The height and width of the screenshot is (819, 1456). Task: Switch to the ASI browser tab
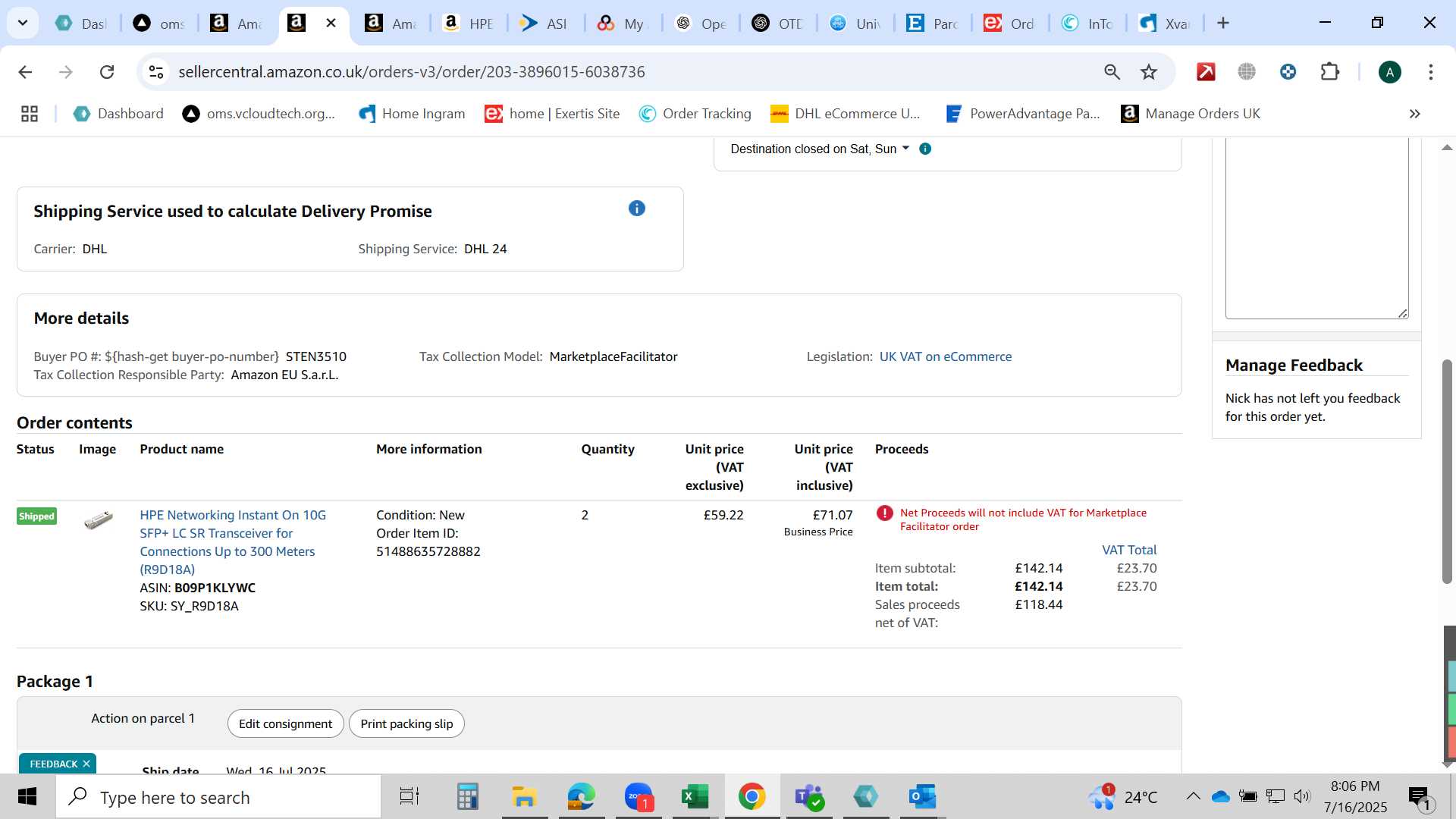pos(544,24)
